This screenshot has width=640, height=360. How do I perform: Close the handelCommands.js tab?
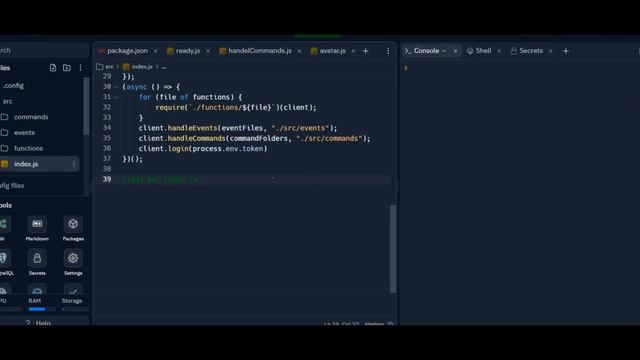pyautogui.click(x=299, y=51)
